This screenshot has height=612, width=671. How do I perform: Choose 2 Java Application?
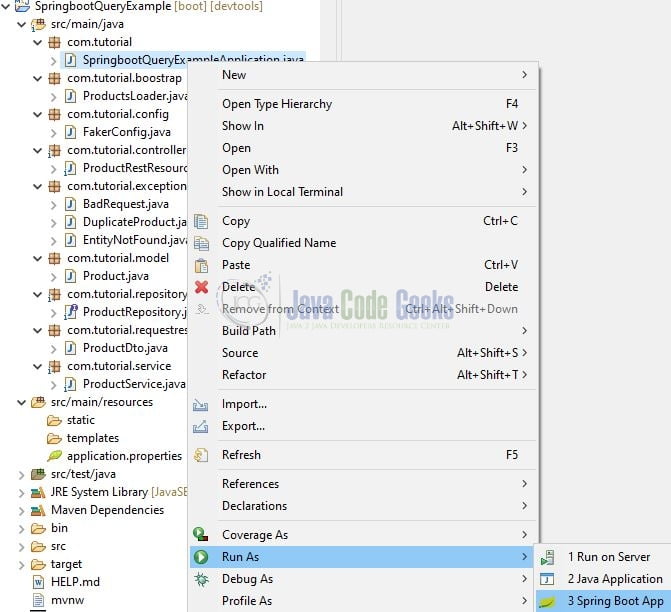[603, 579]
